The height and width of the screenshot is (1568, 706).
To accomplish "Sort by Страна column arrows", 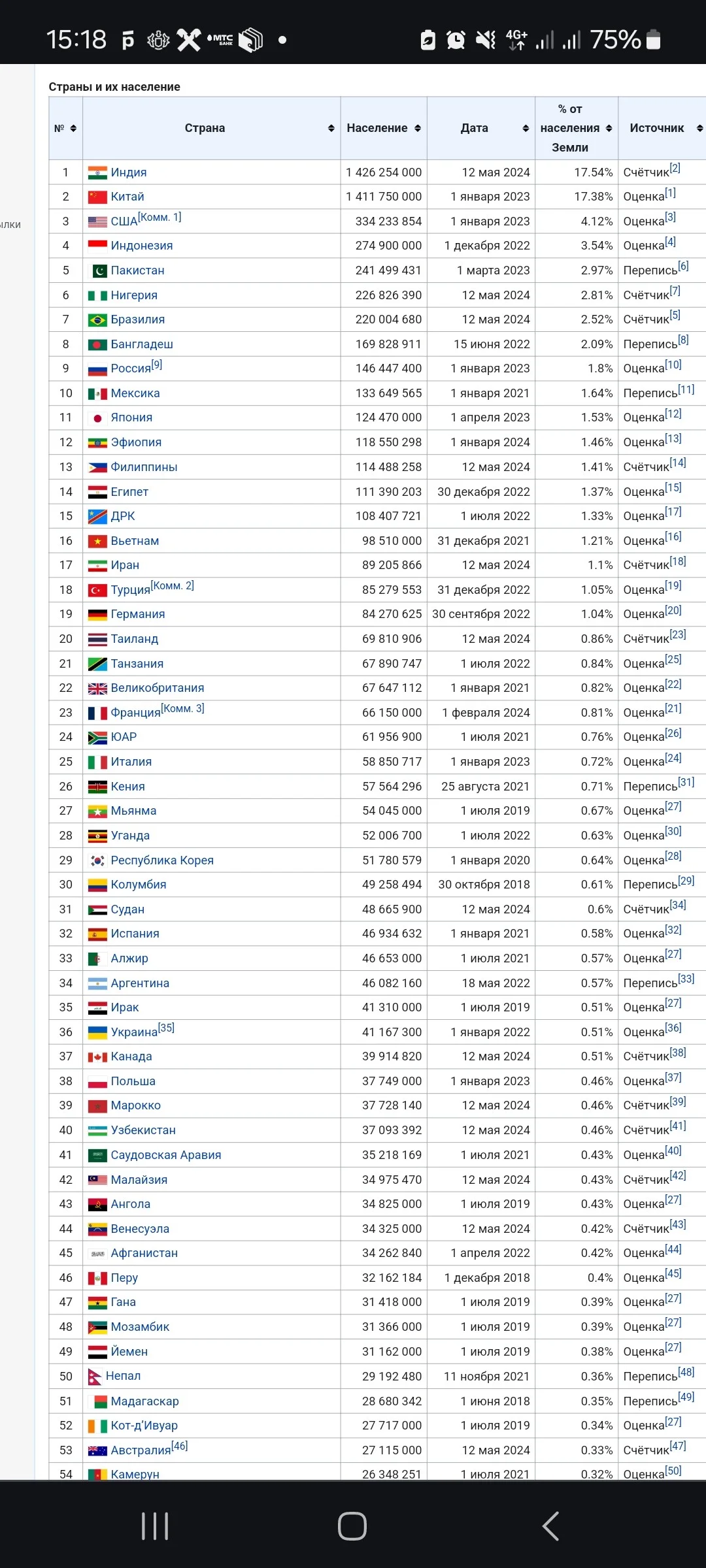I will coord(331,128).
